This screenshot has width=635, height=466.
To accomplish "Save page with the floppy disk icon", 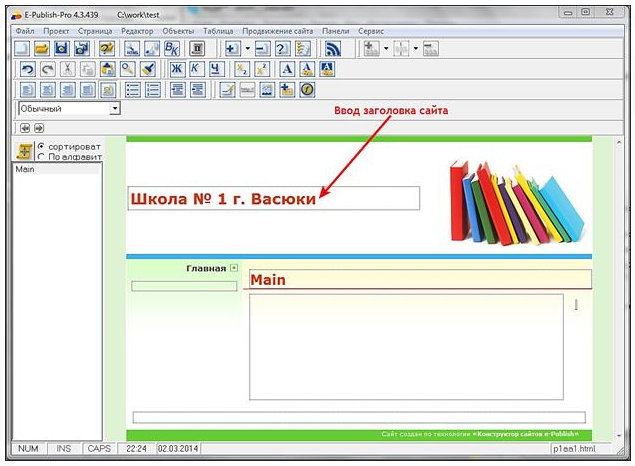I will point(62,49).
